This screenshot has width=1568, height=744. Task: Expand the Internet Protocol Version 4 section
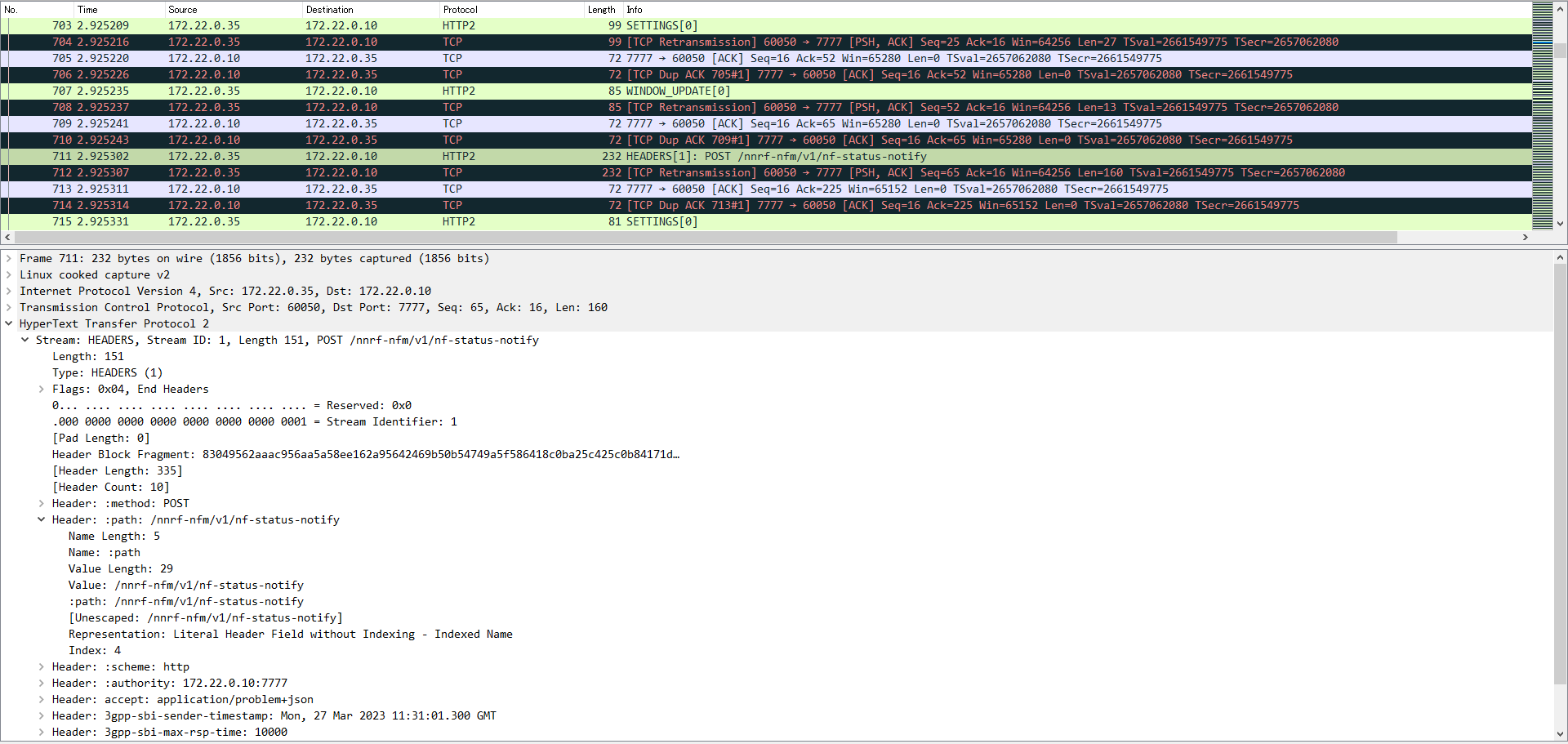click(9, 291)
